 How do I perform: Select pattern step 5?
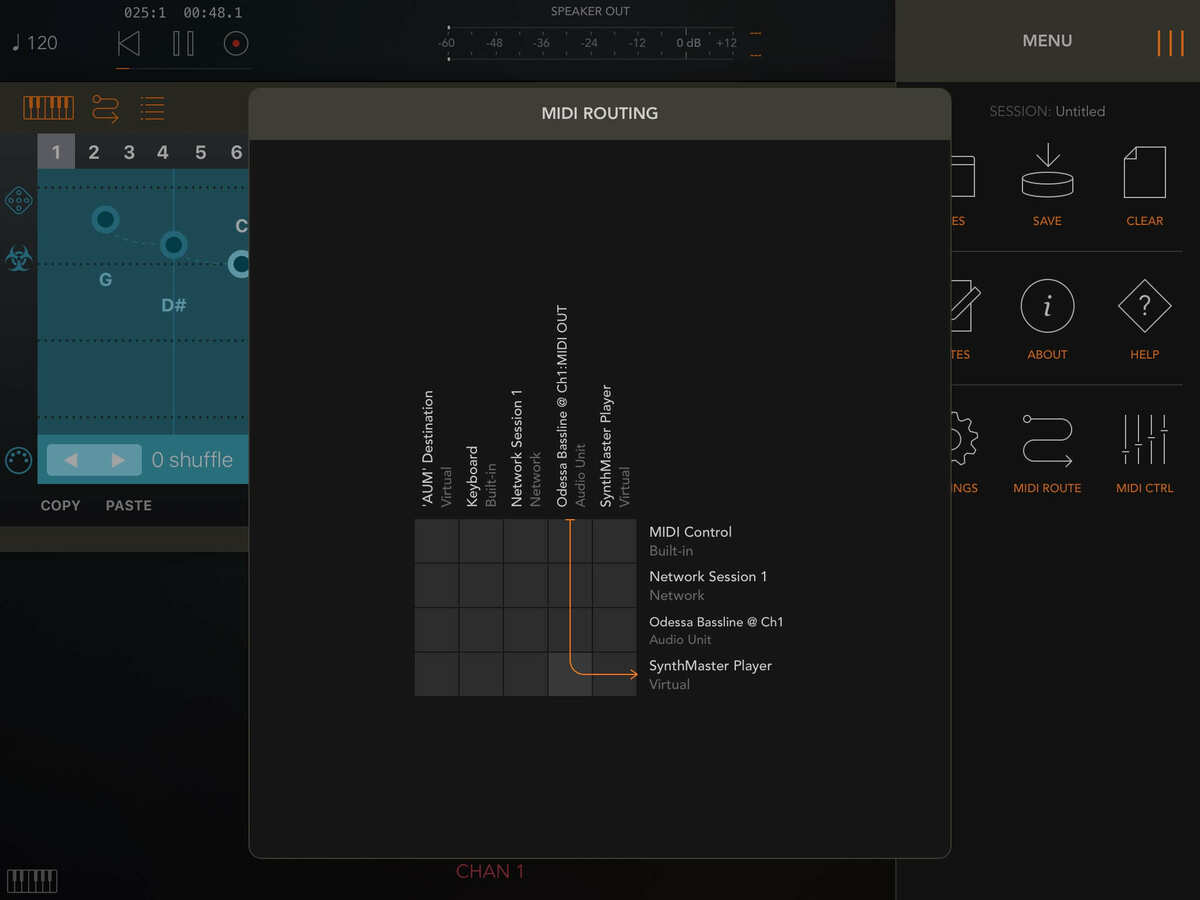tap(200, 152)
